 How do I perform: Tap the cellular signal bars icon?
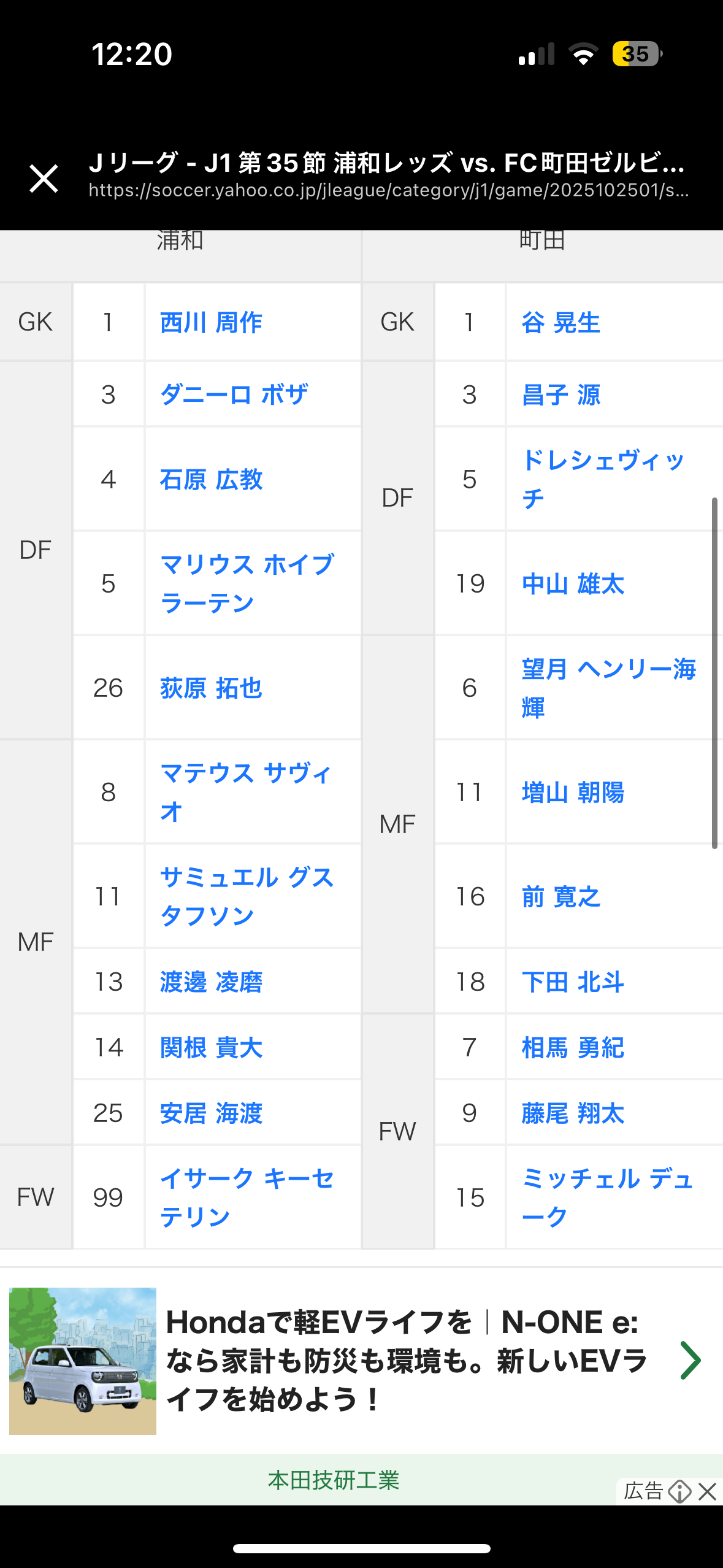(x=536, y=54)
